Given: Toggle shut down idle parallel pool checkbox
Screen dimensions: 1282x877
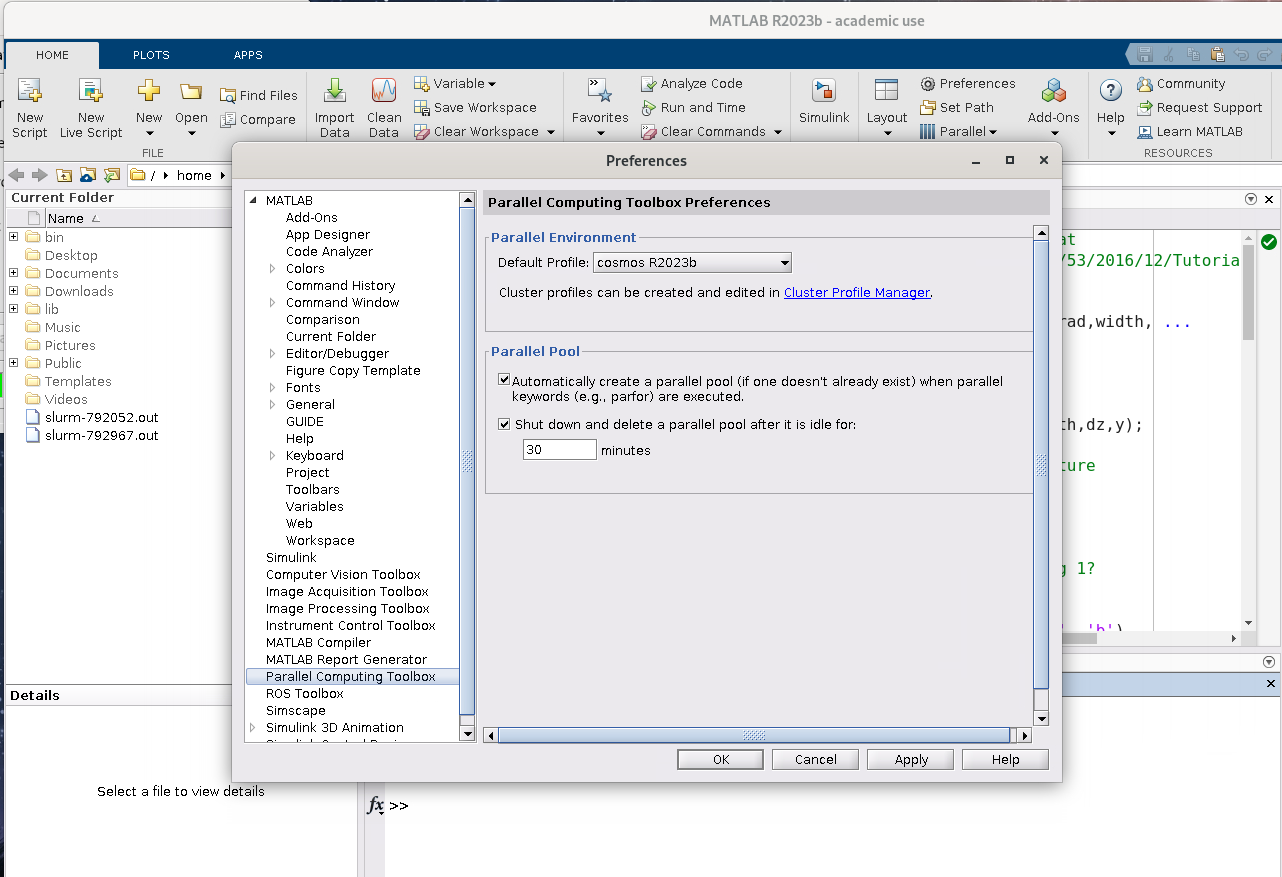Looking at the screenshot, I should pyautogui.click(x=505, y=424).
